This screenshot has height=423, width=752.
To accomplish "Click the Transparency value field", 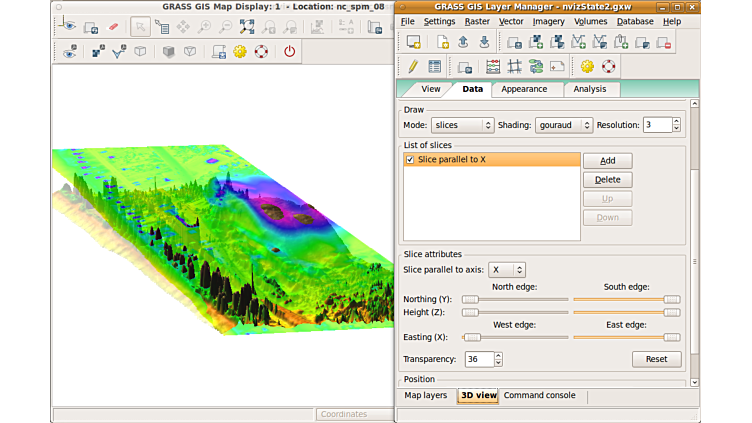I will [x=478, y=359].
